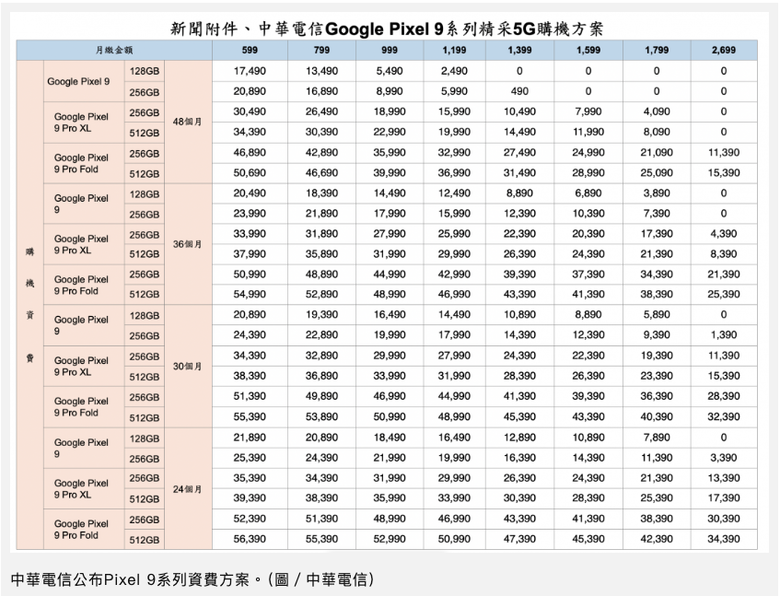
Task: Select the price 26,490
Action: (321, 112)
